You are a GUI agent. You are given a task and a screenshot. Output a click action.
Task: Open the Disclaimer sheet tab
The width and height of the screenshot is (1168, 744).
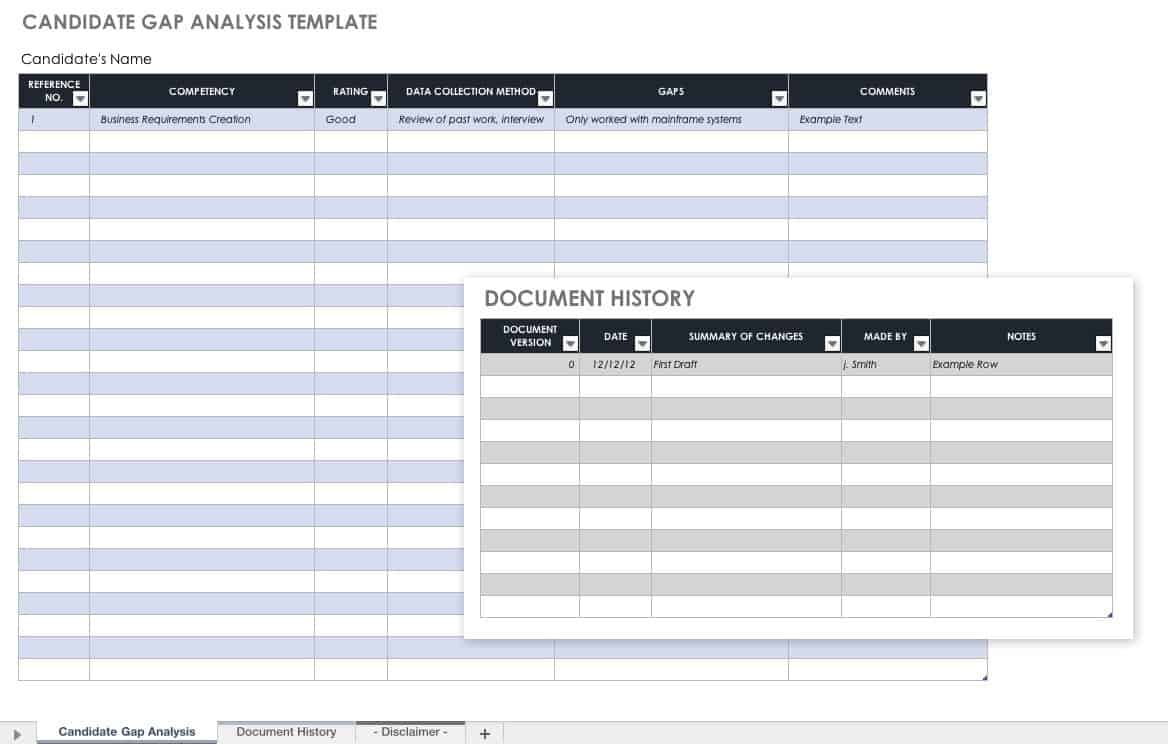pos(410,732)
